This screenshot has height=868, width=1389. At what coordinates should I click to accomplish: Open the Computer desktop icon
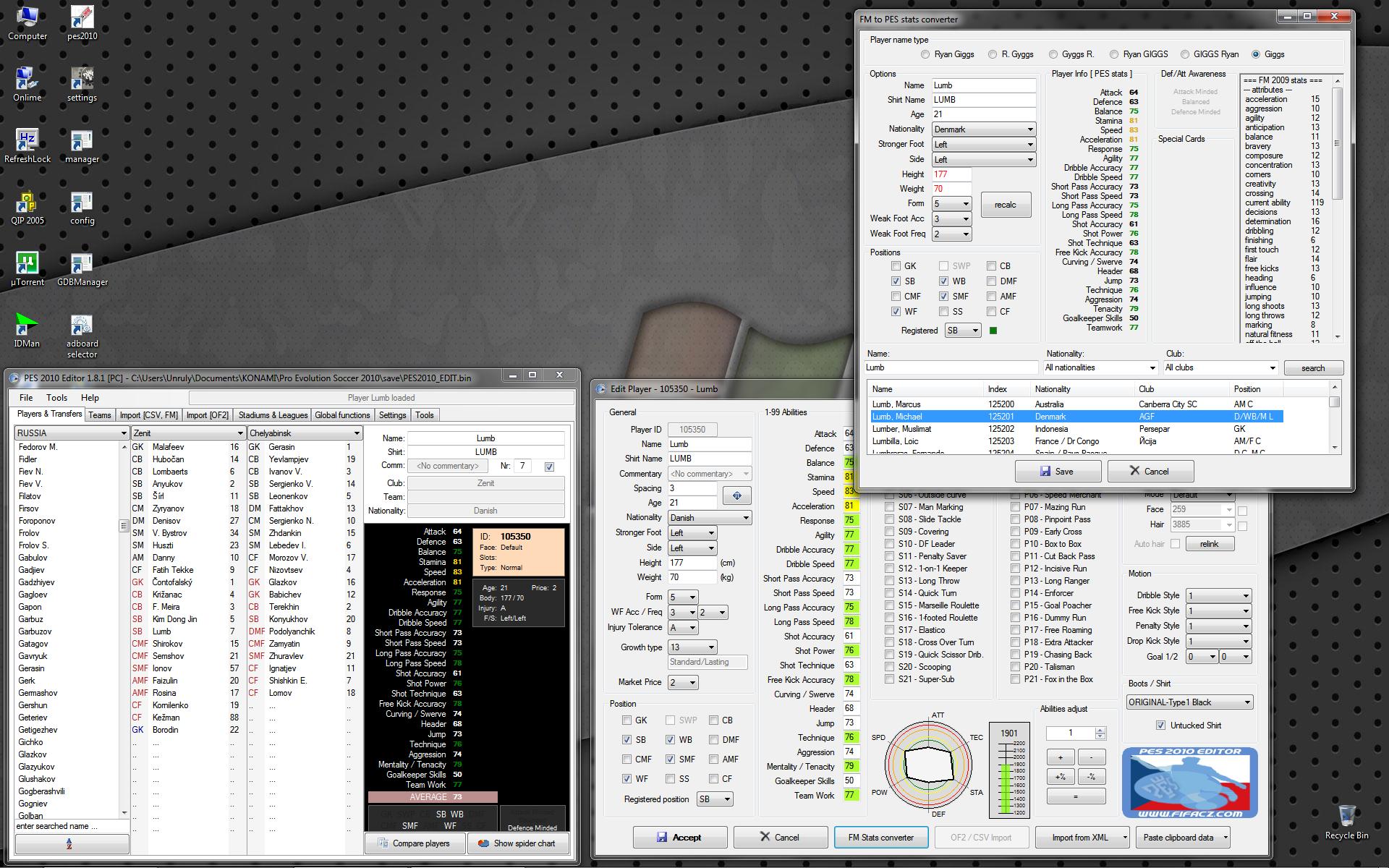tap(27, 23)
